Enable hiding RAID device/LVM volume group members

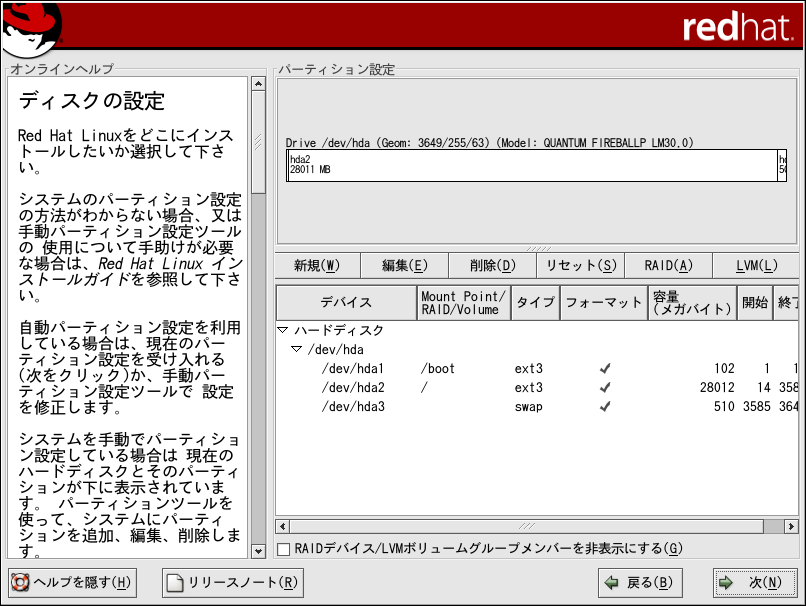coord(284,549)
